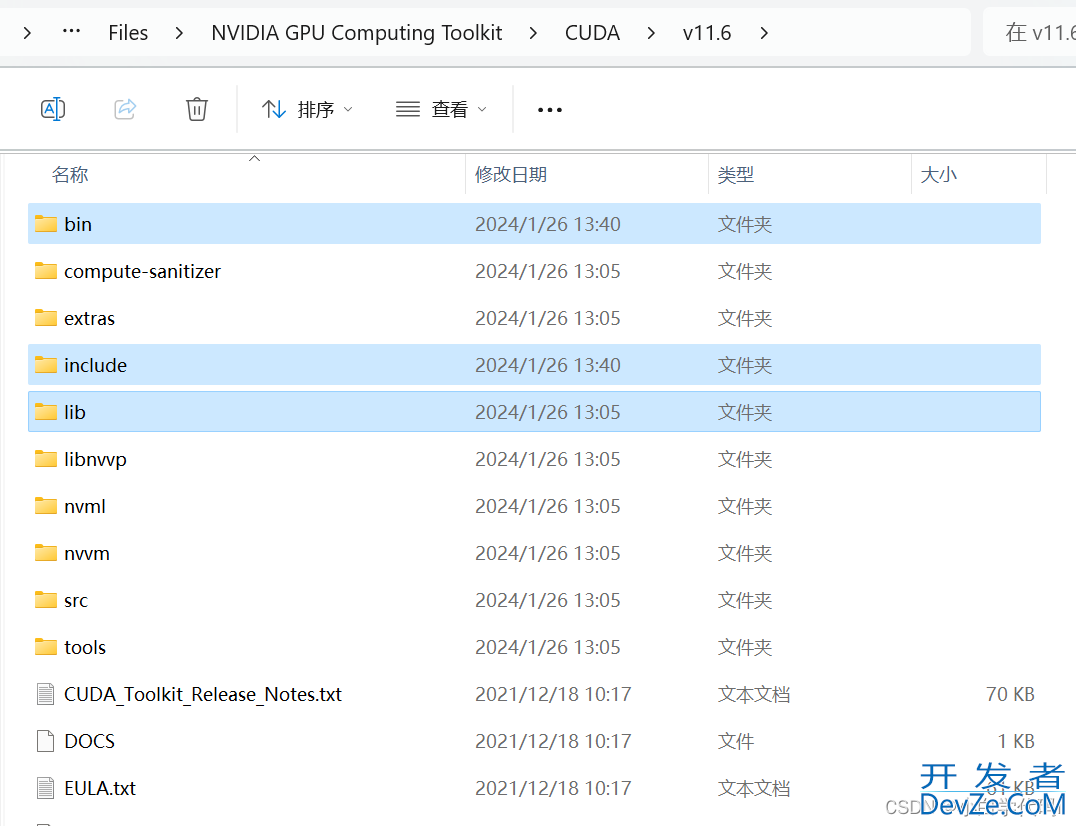
Task: Click the EULA.txt file icon
Action: point(45,788)
